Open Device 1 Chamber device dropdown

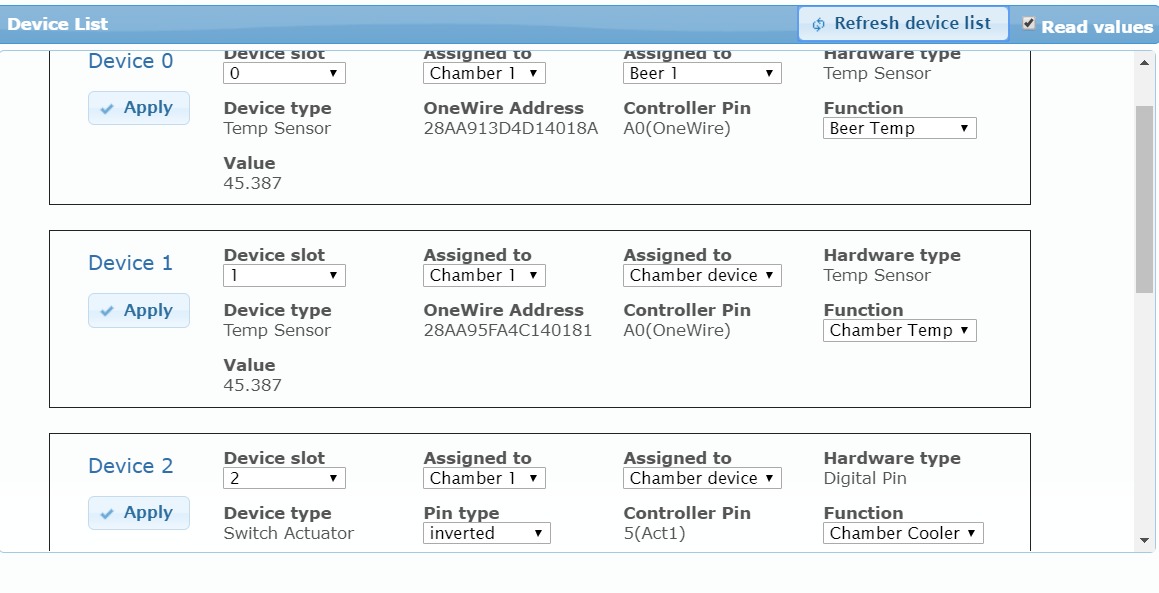(702, 275)
